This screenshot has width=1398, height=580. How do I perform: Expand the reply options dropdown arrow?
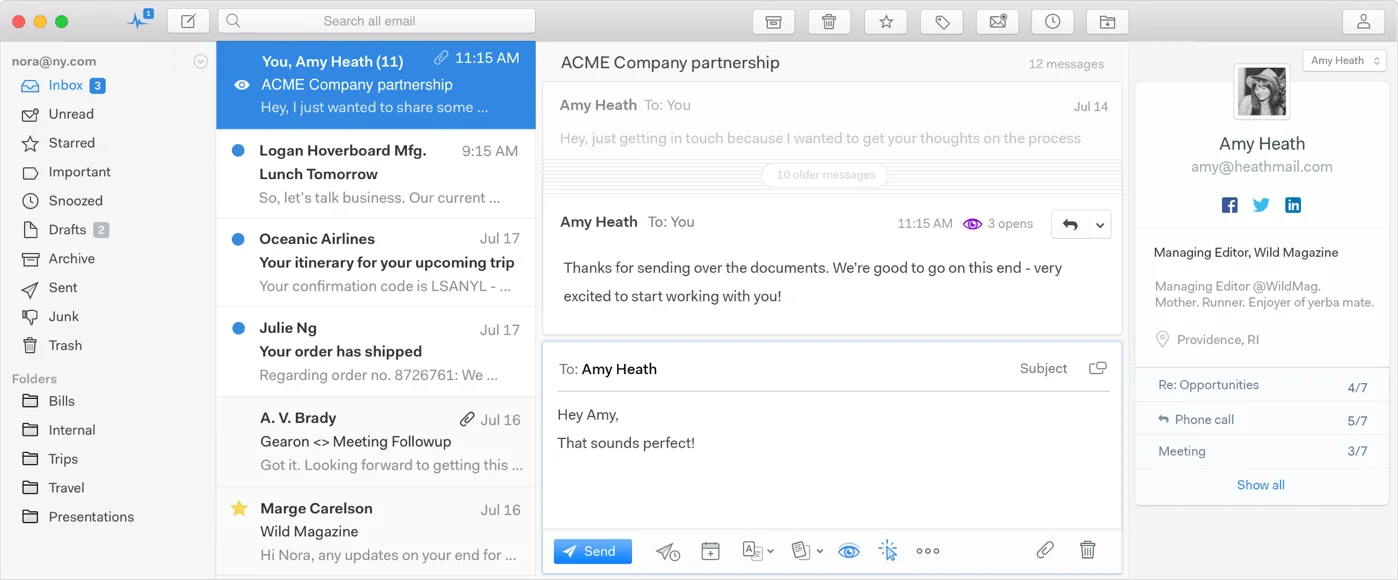[x=1100, y=225]
